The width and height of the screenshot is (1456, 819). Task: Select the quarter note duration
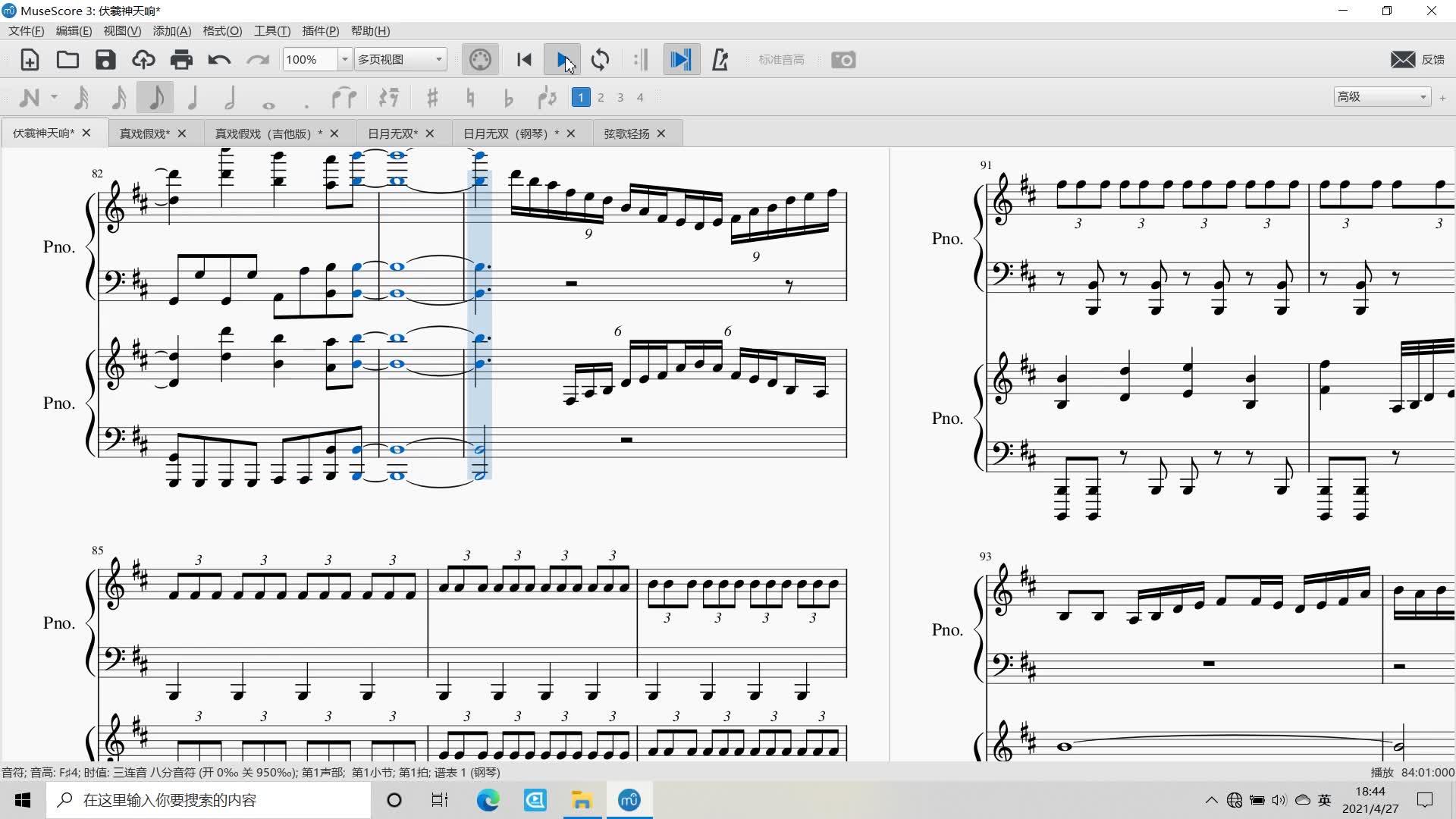point(193,97)
